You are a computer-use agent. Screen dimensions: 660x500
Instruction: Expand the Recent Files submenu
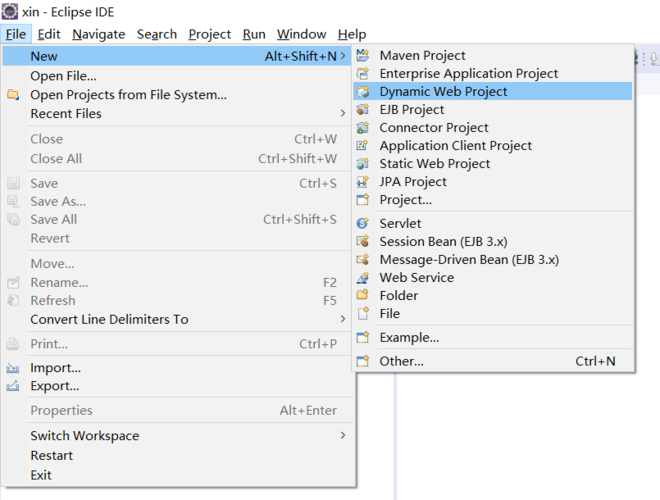(x=343, y=113)
